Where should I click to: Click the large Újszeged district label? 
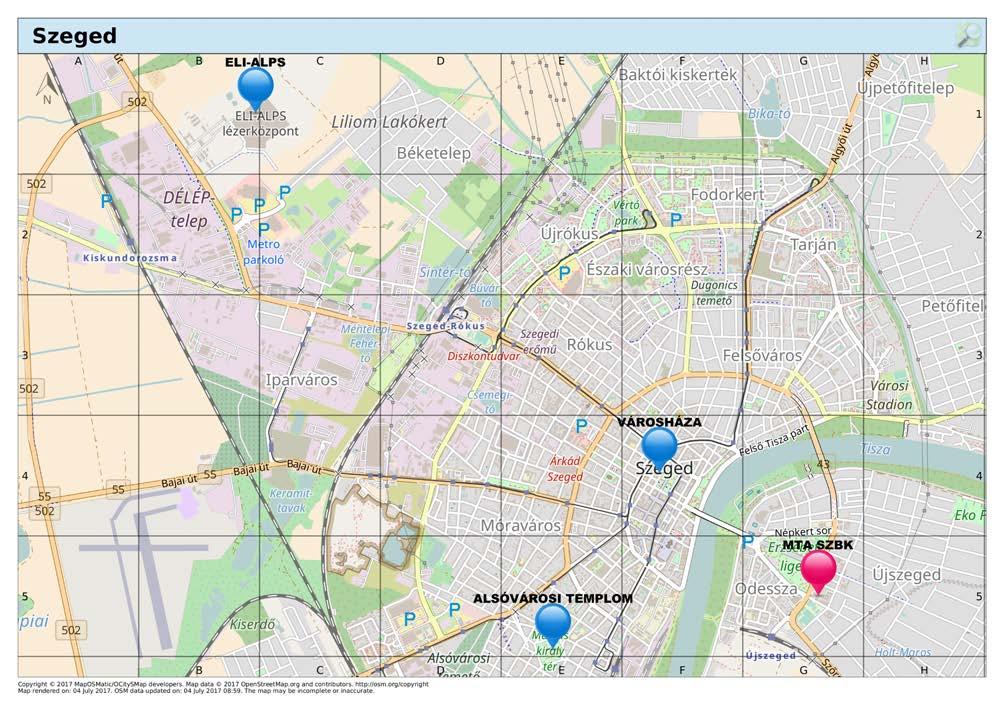(907, 575)
